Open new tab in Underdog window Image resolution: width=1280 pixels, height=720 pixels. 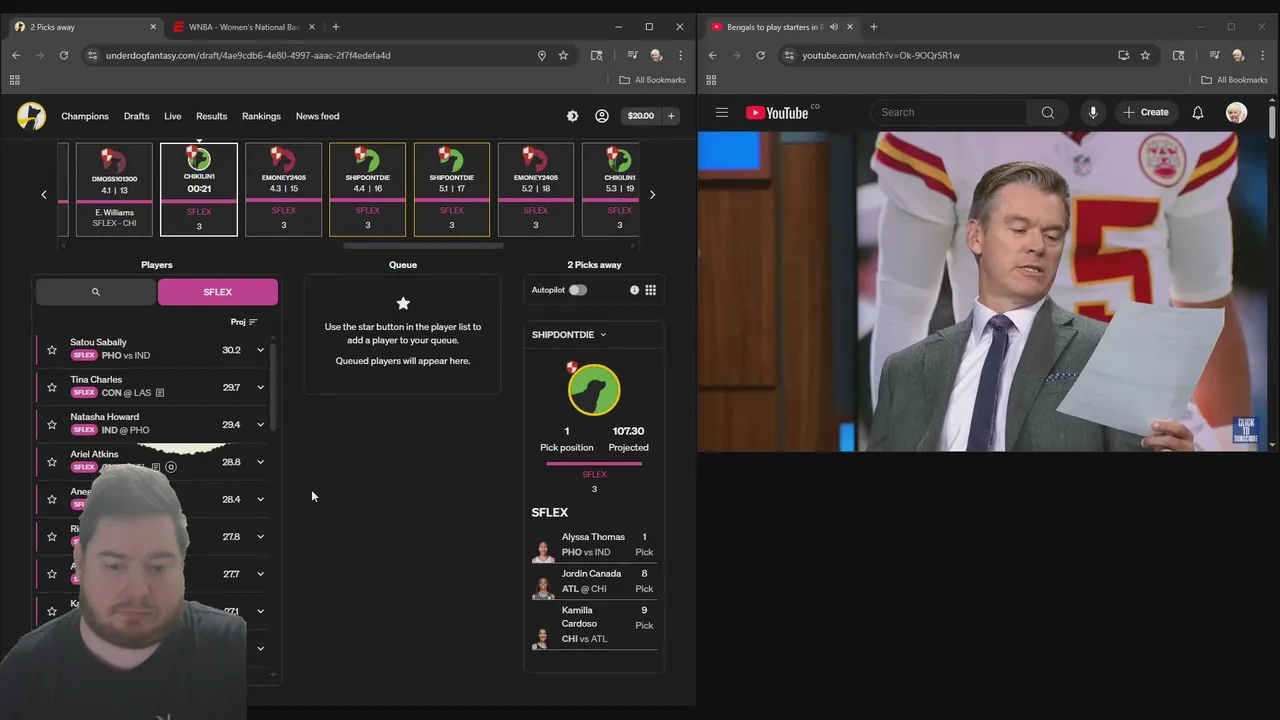(x=336, y=27)
